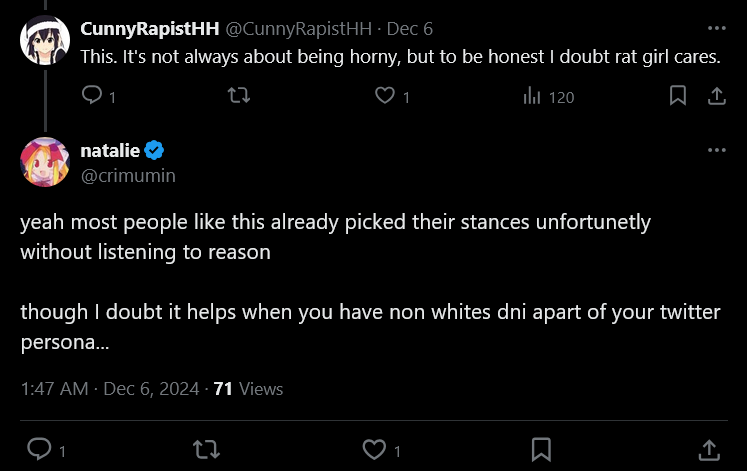Viewport: 747px width, 471px height.
Task: Open more options on upper post
Action: (x=717, y=29)
